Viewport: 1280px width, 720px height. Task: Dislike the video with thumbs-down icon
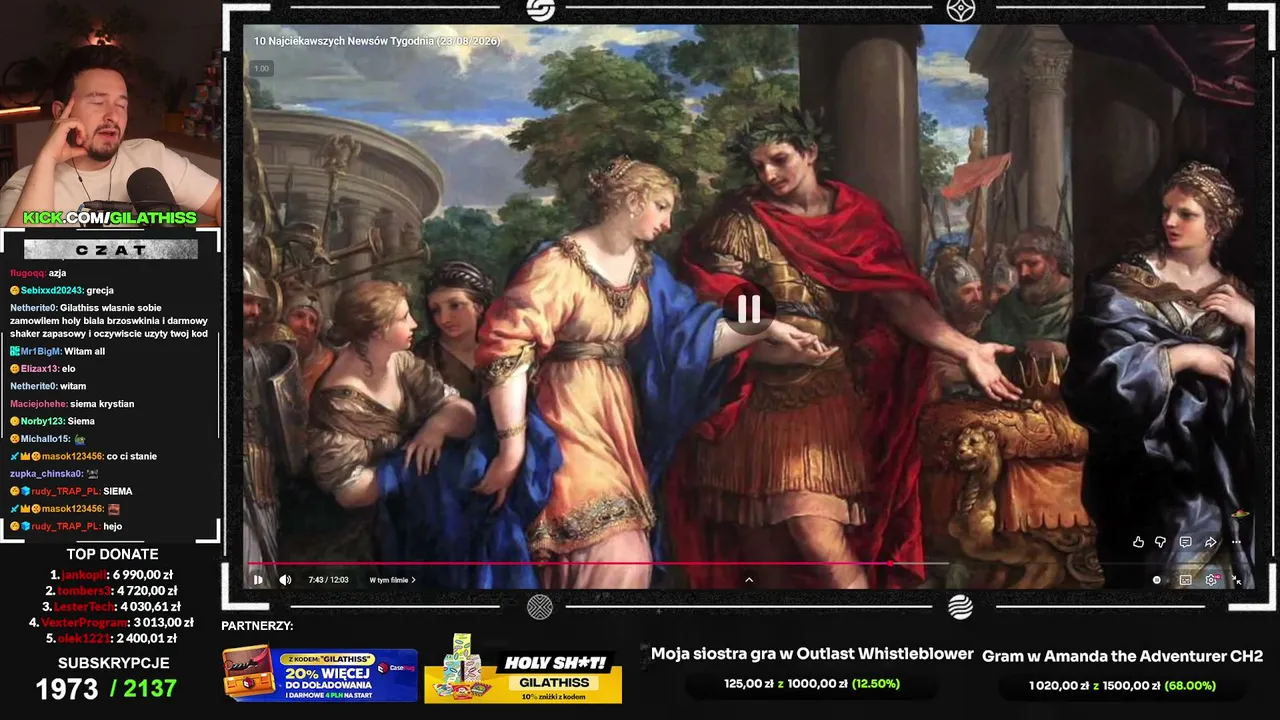click(1160, 542)
